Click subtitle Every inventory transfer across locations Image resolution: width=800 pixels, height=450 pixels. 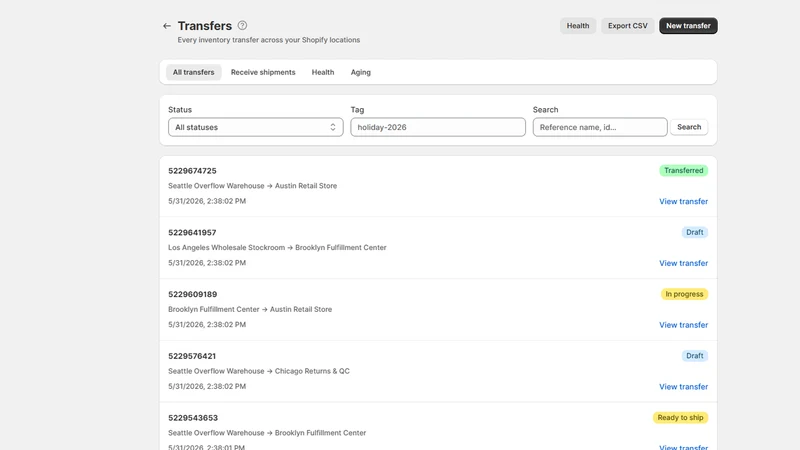click(x=268, y=40)
